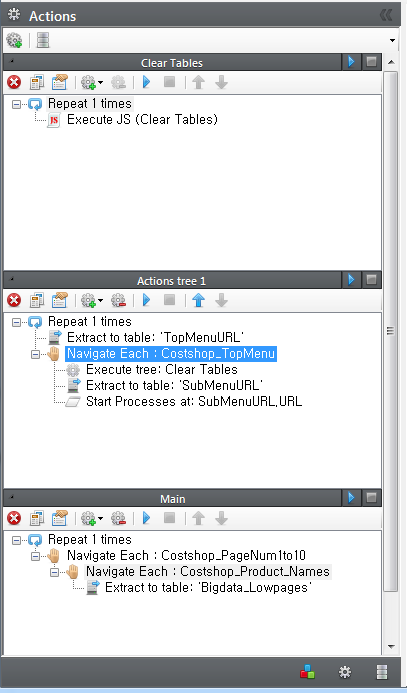
Task: Select Repeat 1 times in Clear Tables tree
Action: click(90, 104)
